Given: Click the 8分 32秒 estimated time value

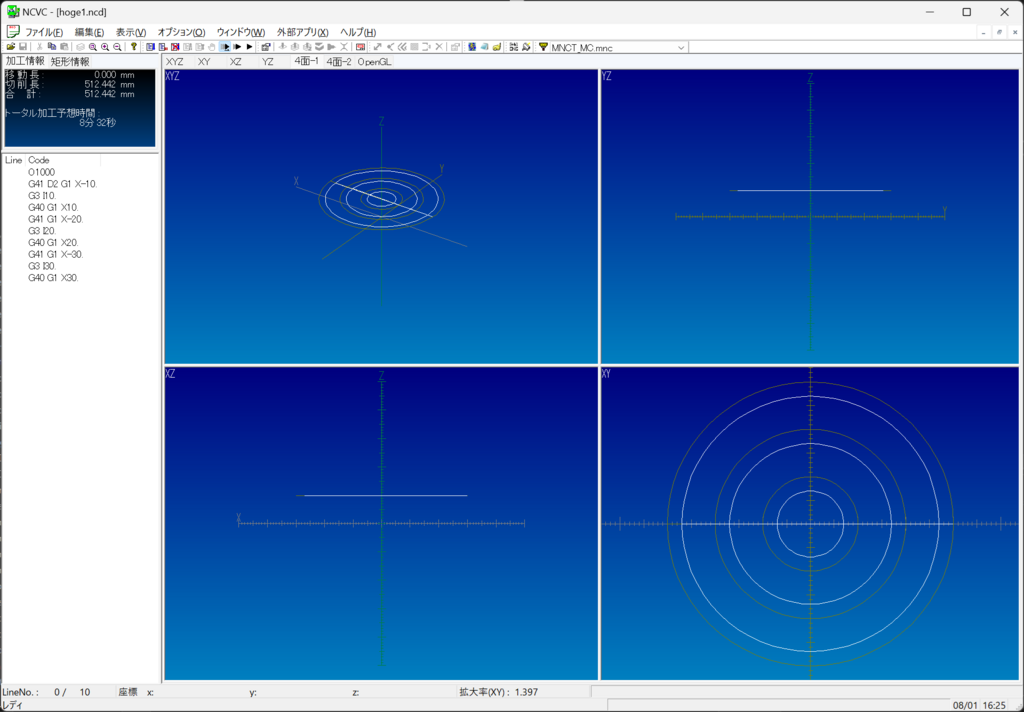Looking at the screenshot, I should [x=97, y=123].
